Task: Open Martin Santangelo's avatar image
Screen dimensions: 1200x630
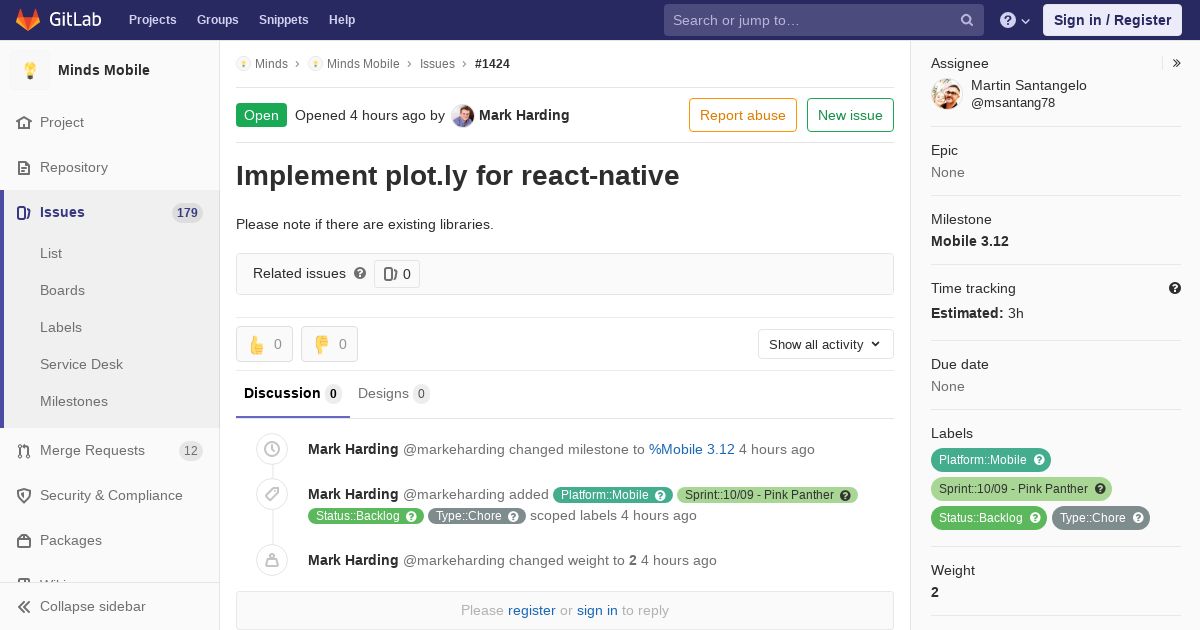Action: (x=946, y=94)
